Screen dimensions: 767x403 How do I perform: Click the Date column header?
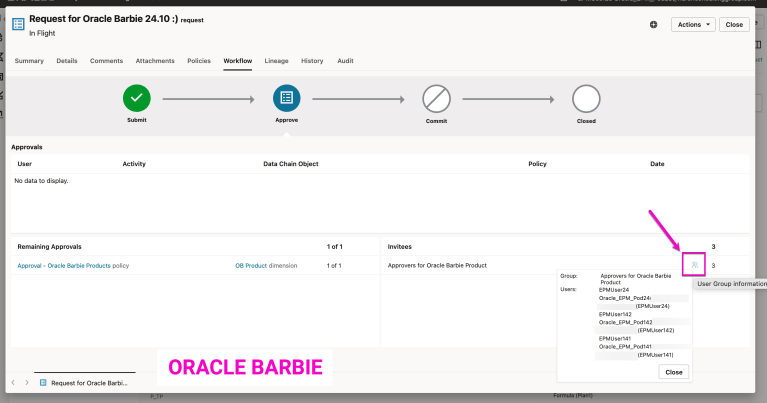657,164
